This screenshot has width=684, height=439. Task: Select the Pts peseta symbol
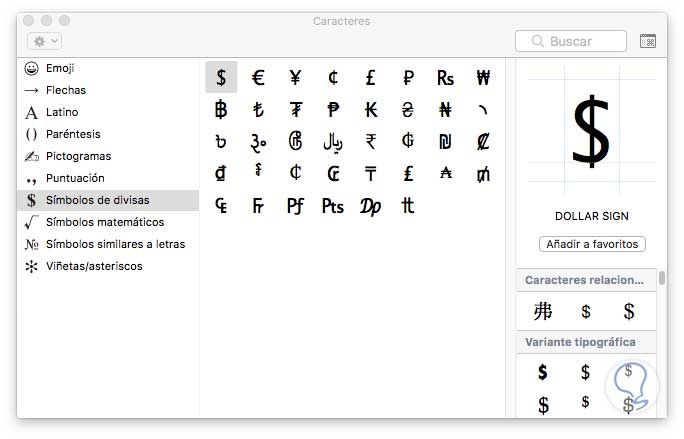332,205
